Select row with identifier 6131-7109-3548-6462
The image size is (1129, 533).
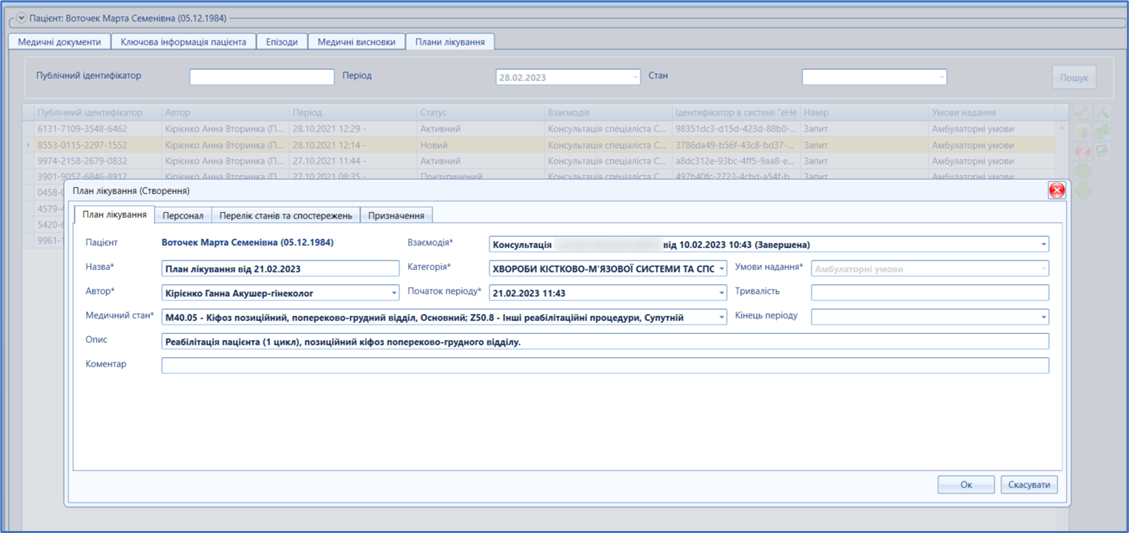click(540, 129)
